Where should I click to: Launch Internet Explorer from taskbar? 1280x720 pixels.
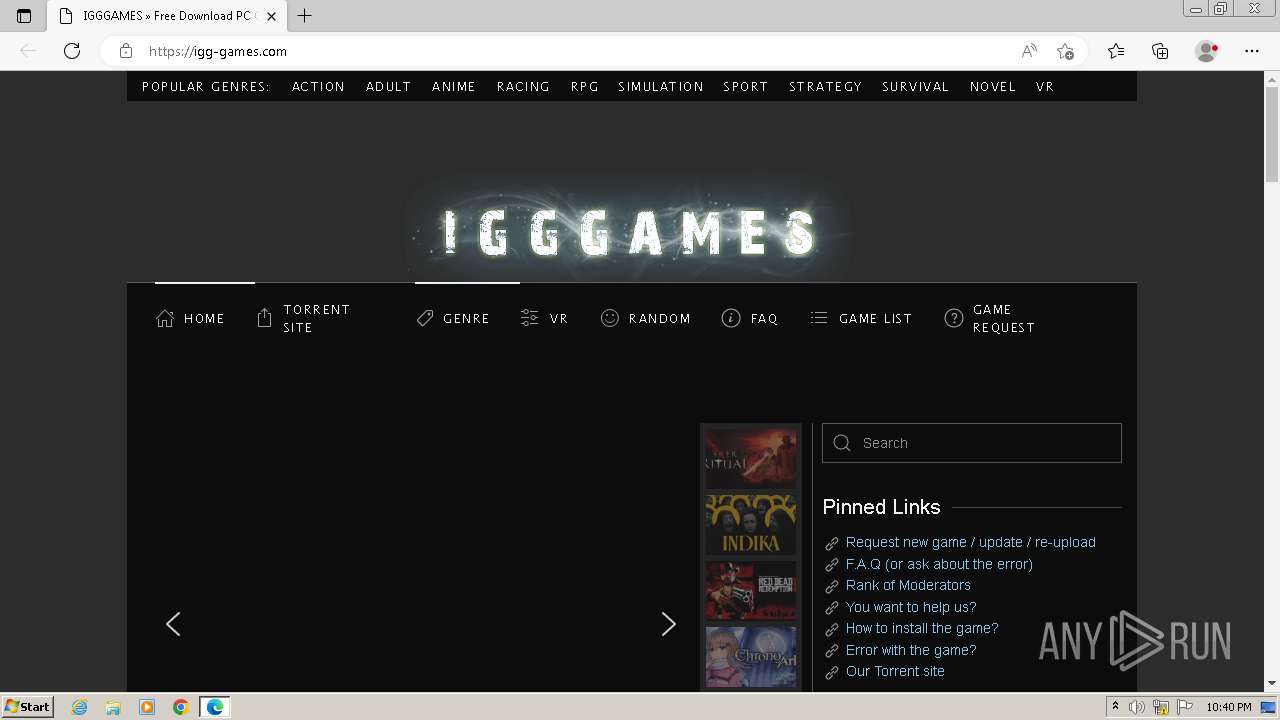pos(79,707)
